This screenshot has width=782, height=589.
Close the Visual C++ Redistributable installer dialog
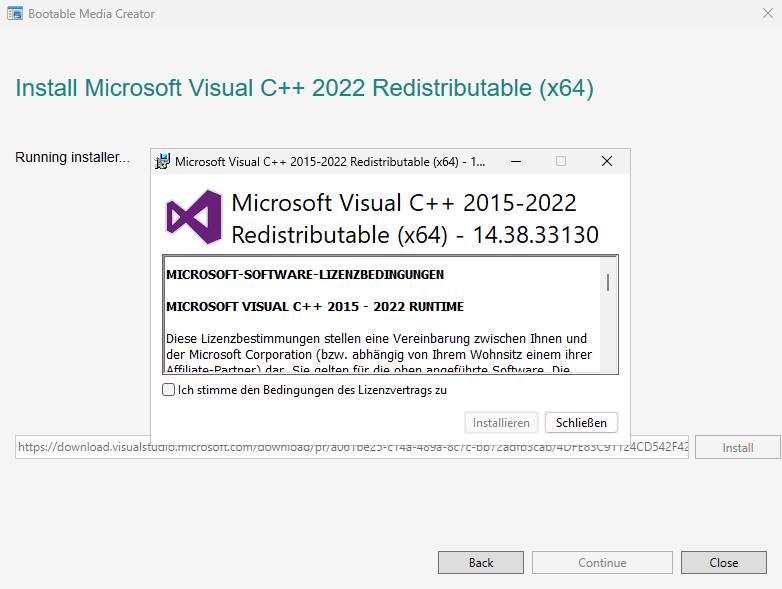[607, 162]
